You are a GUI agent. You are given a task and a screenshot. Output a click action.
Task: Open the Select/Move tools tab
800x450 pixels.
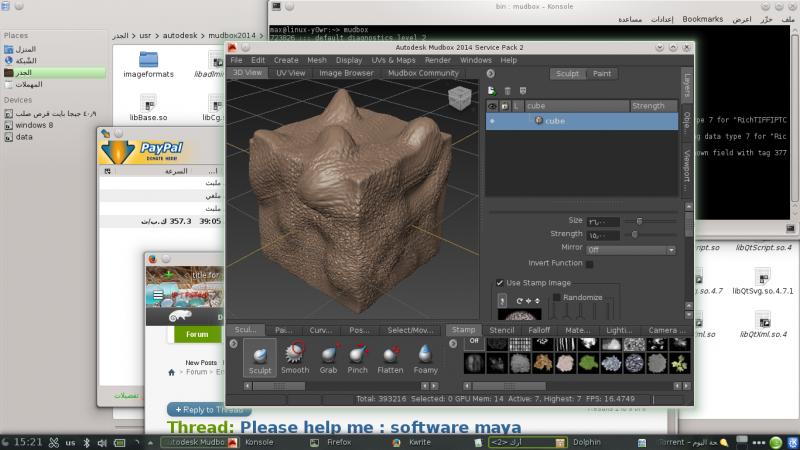click(x=410, y=330)
